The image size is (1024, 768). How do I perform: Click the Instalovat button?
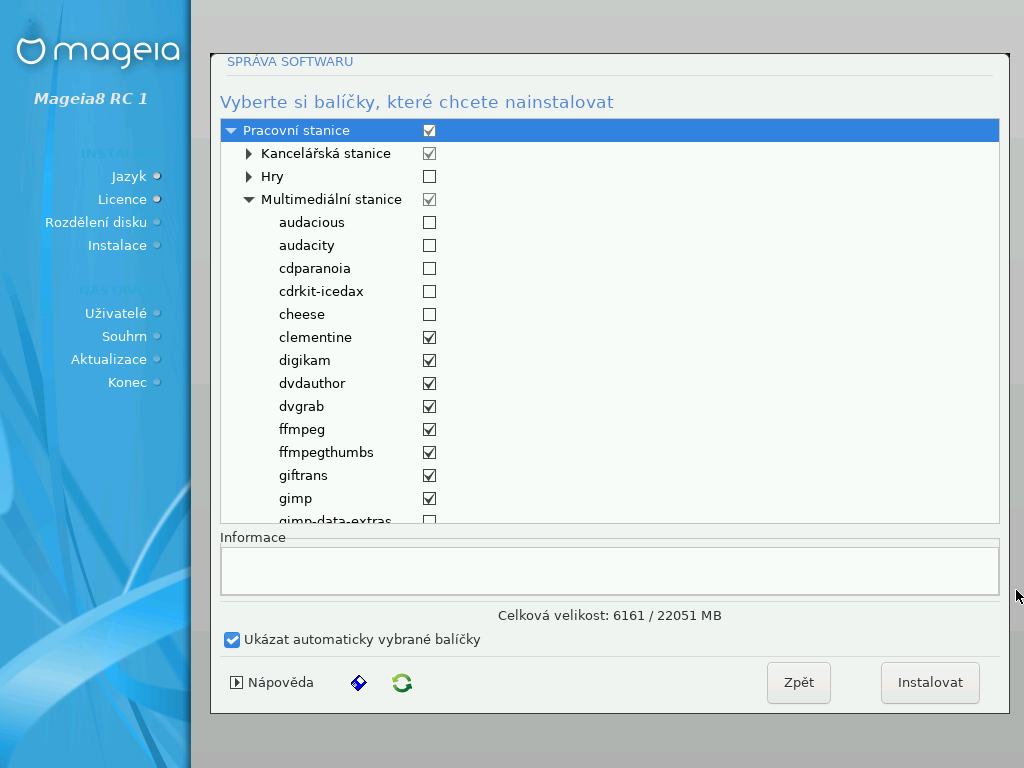point(930,683)
